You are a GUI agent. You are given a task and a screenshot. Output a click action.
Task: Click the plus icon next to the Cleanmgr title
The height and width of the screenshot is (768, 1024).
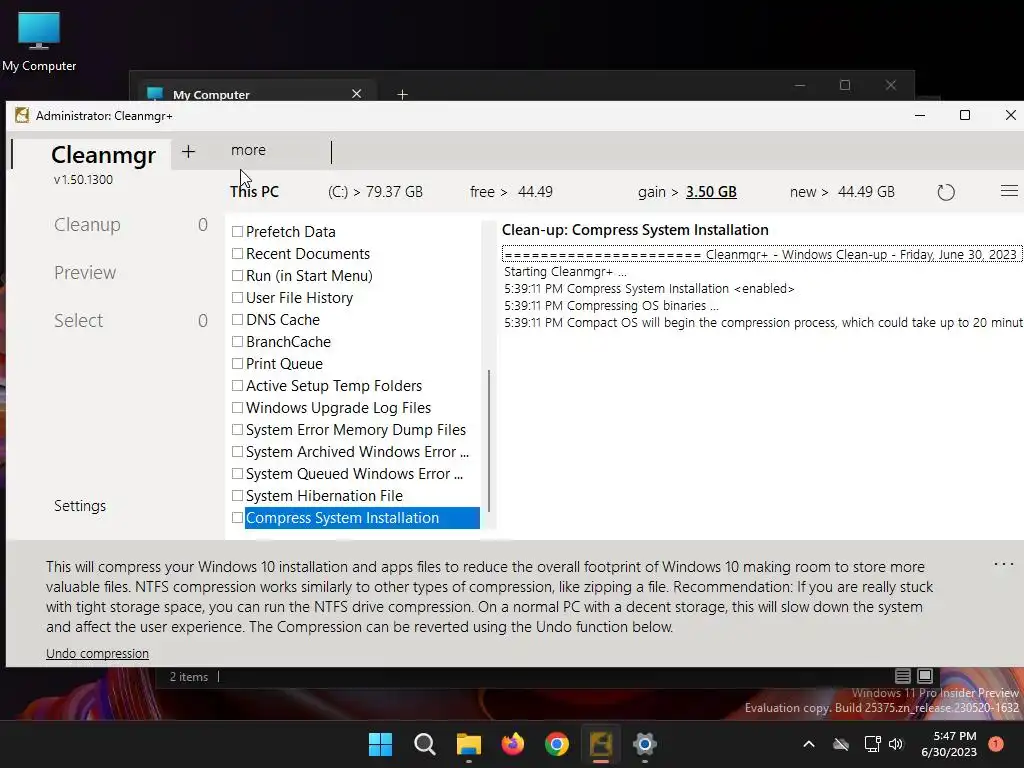(188, 152)
